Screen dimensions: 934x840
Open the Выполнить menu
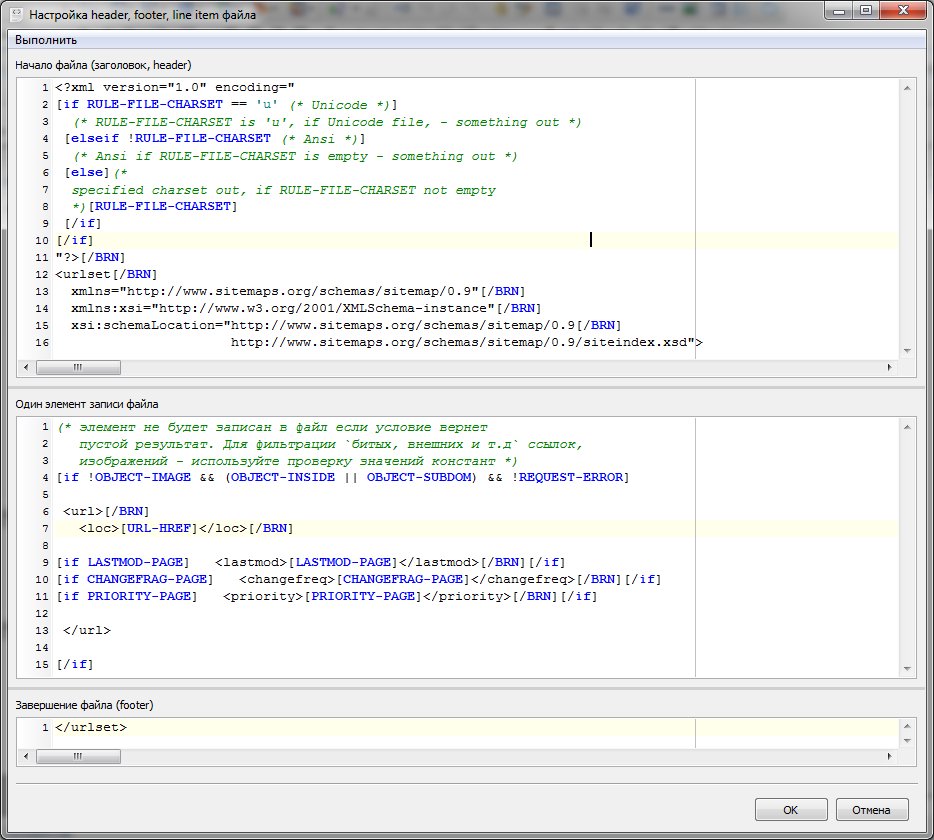click(x=46, y=40)
